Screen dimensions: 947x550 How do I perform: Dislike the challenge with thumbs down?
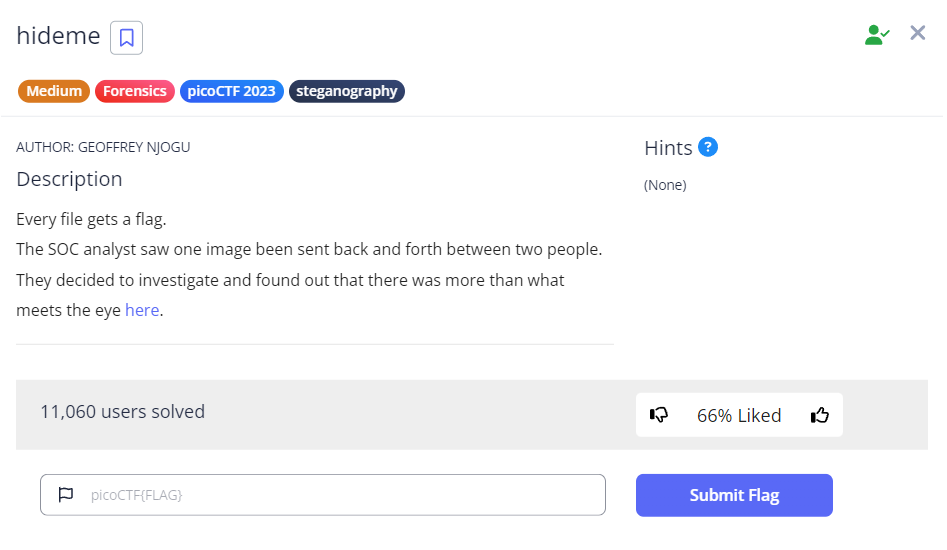(x=659, y=415)
